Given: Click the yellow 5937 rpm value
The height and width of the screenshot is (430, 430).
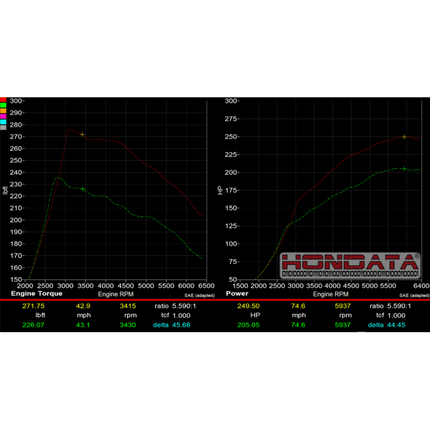Looking at the screenshot, I should [x=343, y=306].
